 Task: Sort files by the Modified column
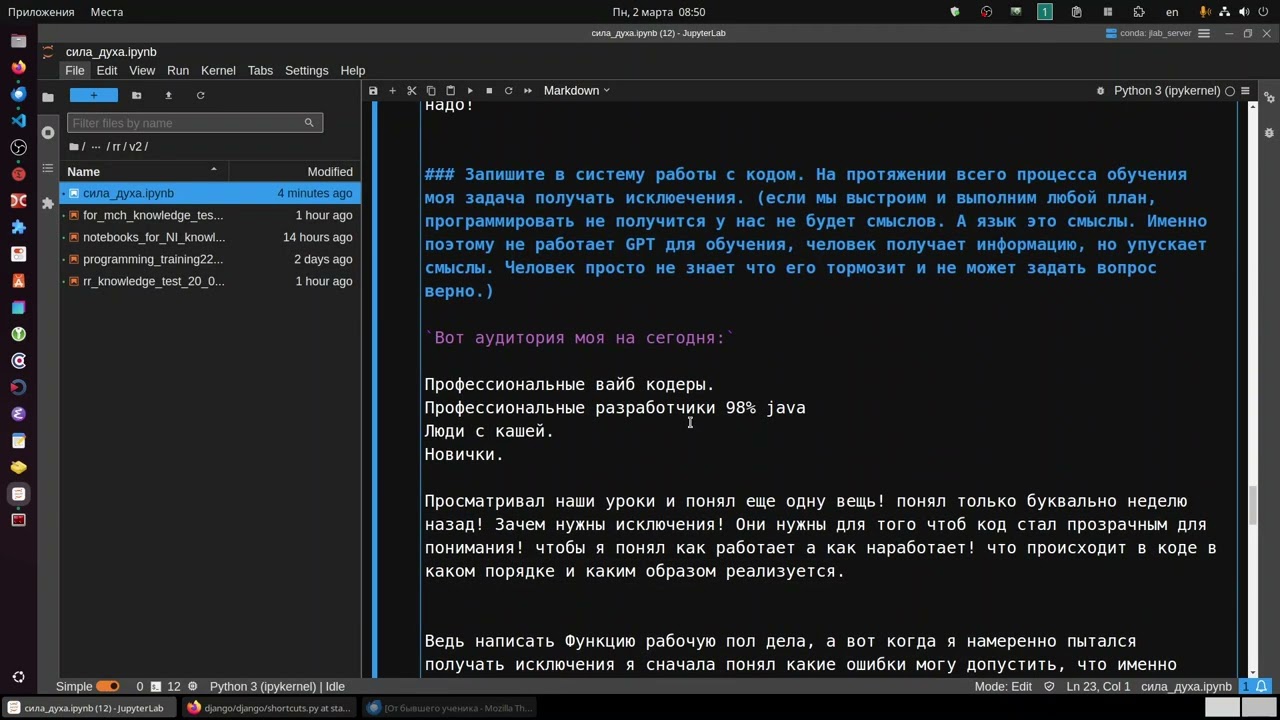point(294,171)
